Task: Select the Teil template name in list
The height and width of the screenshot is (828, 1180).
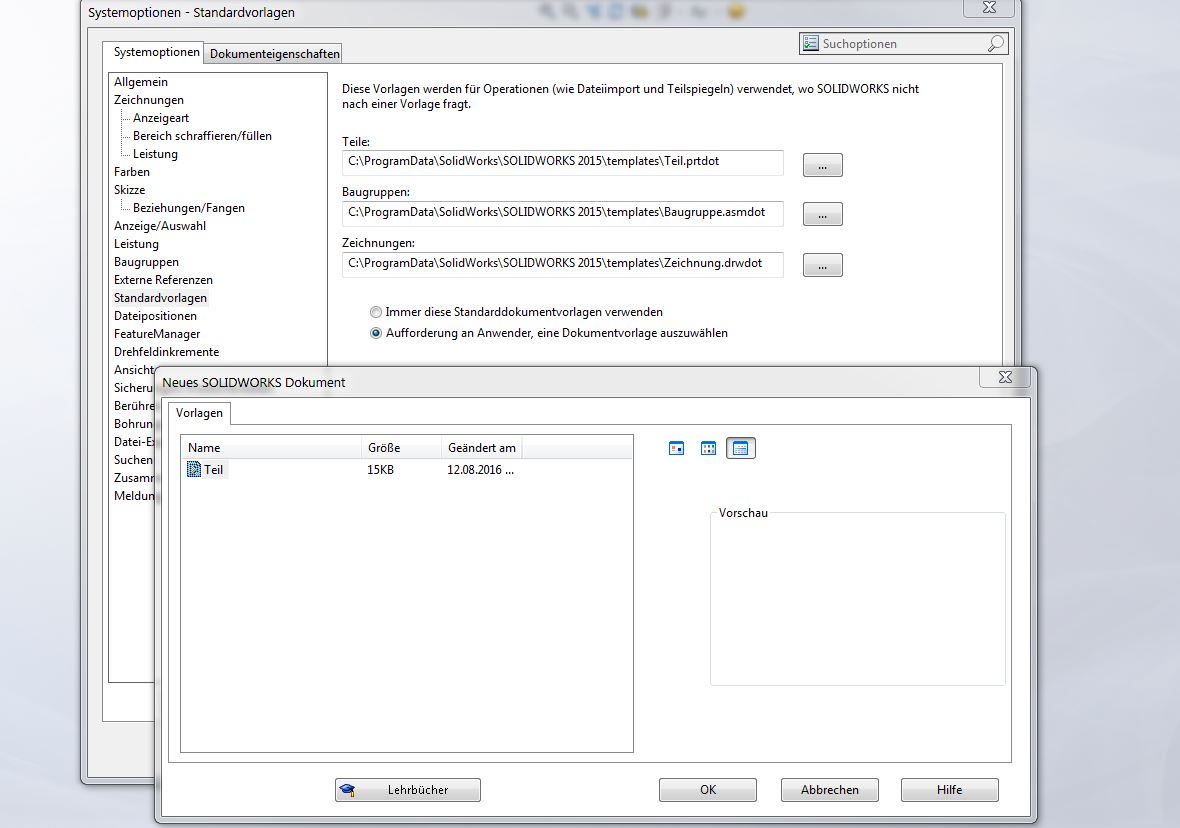Action: [214, 470]
